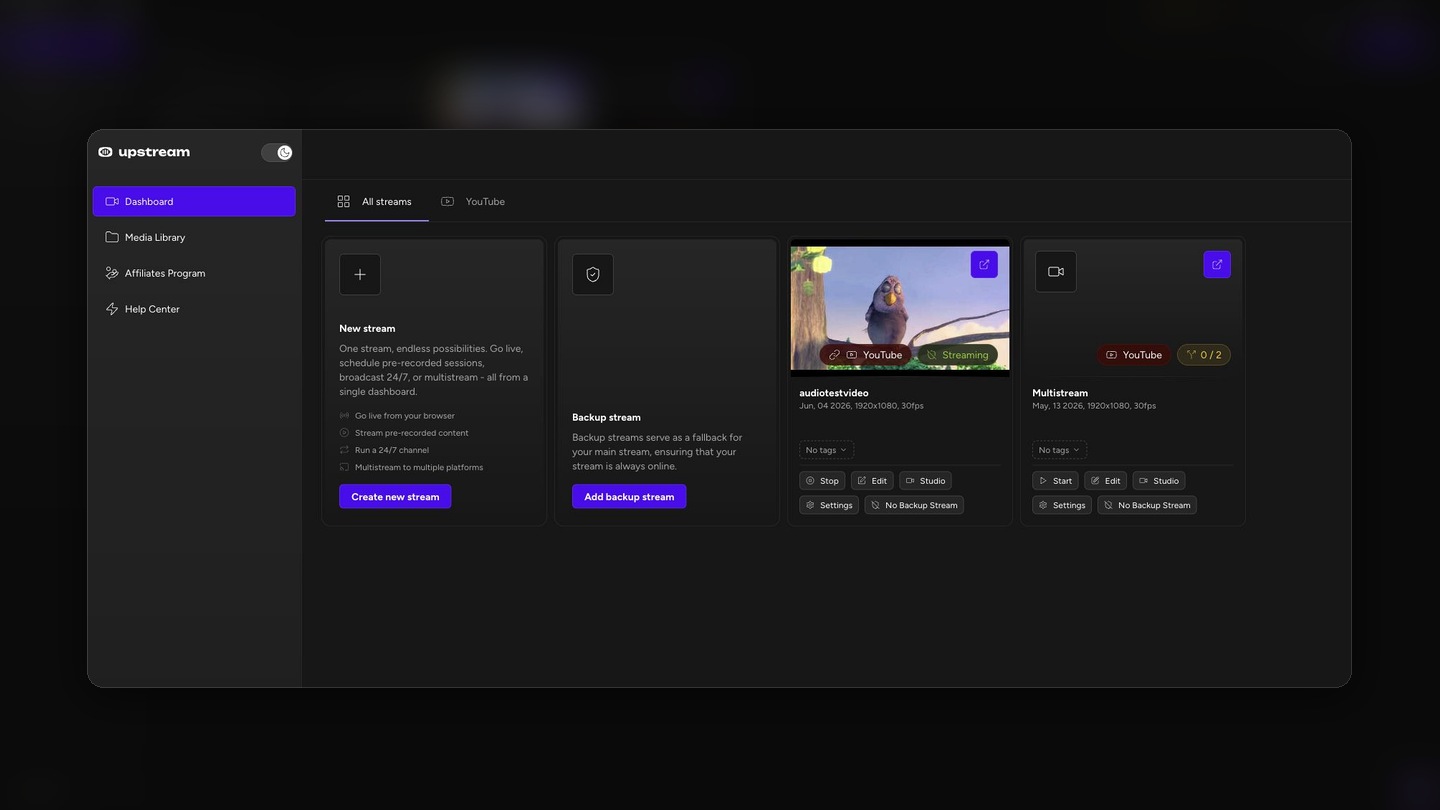Open Affiliates Program in the sidebar
This screenshot has width=1440, height=810.
194,273
